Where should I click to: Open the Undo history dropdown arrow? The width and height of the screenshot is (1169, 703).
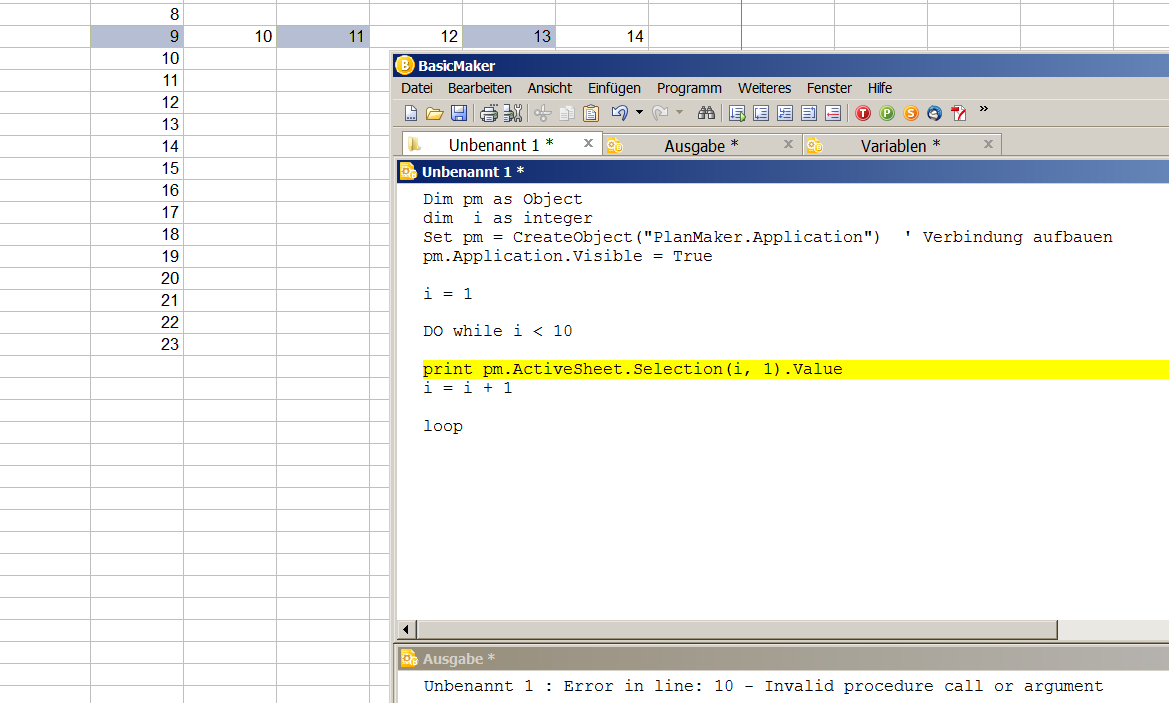[x=639, y=113]
